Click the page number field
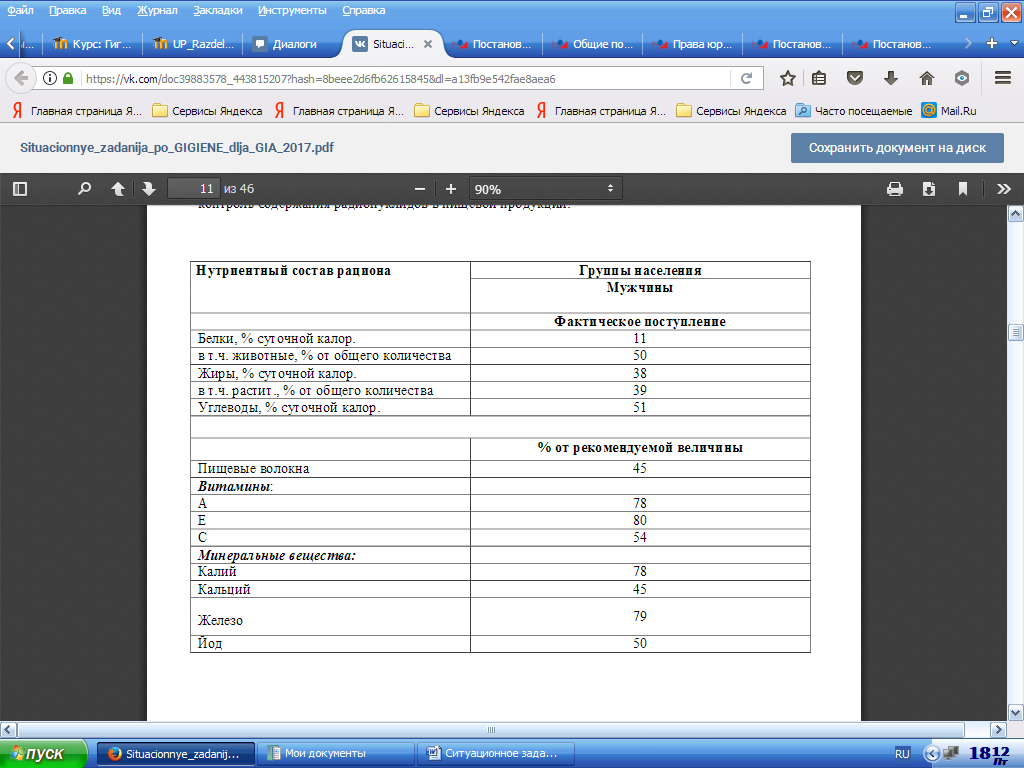The width and height of the screenshot is (1024, 768). point(193,189)
